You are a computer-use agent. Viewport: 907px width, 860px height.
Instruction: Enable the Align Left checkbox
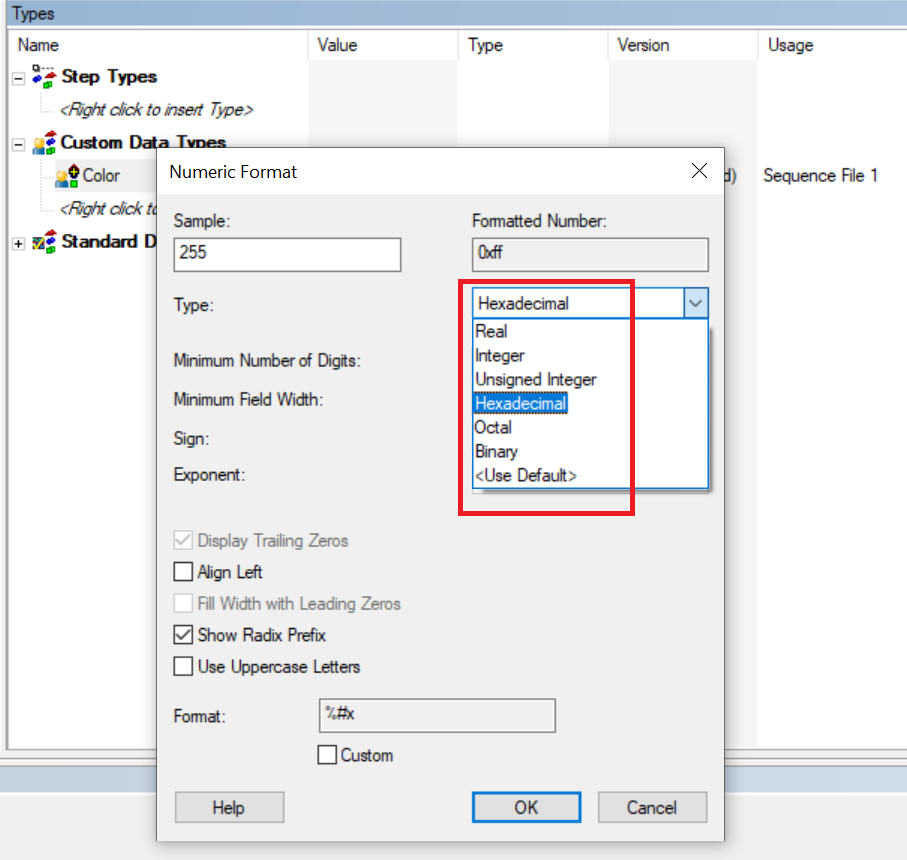183,573
